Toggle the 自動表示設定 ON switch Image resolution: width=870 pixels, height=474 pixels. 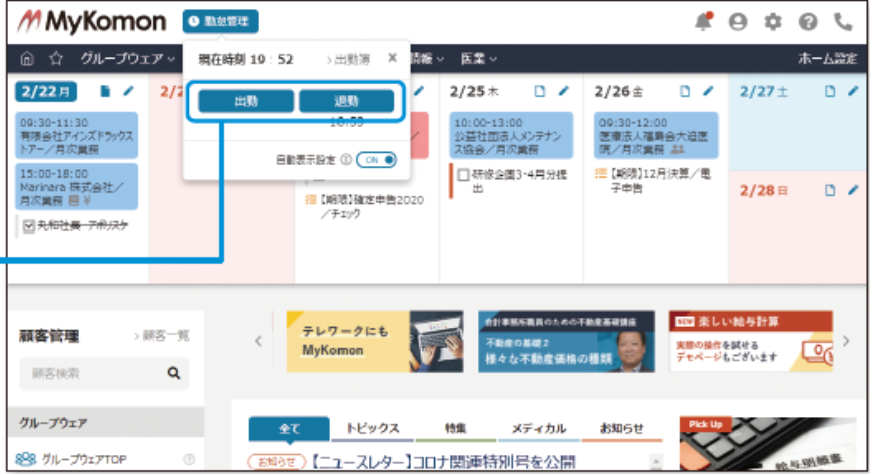(x=377, y=159)
